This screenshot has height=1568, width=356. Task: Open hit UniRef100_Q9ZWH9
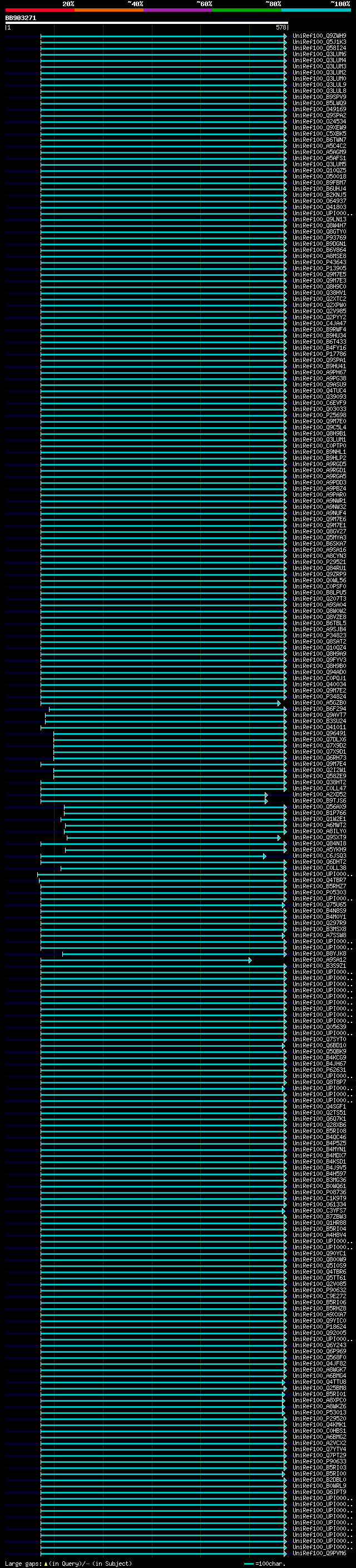319,36
